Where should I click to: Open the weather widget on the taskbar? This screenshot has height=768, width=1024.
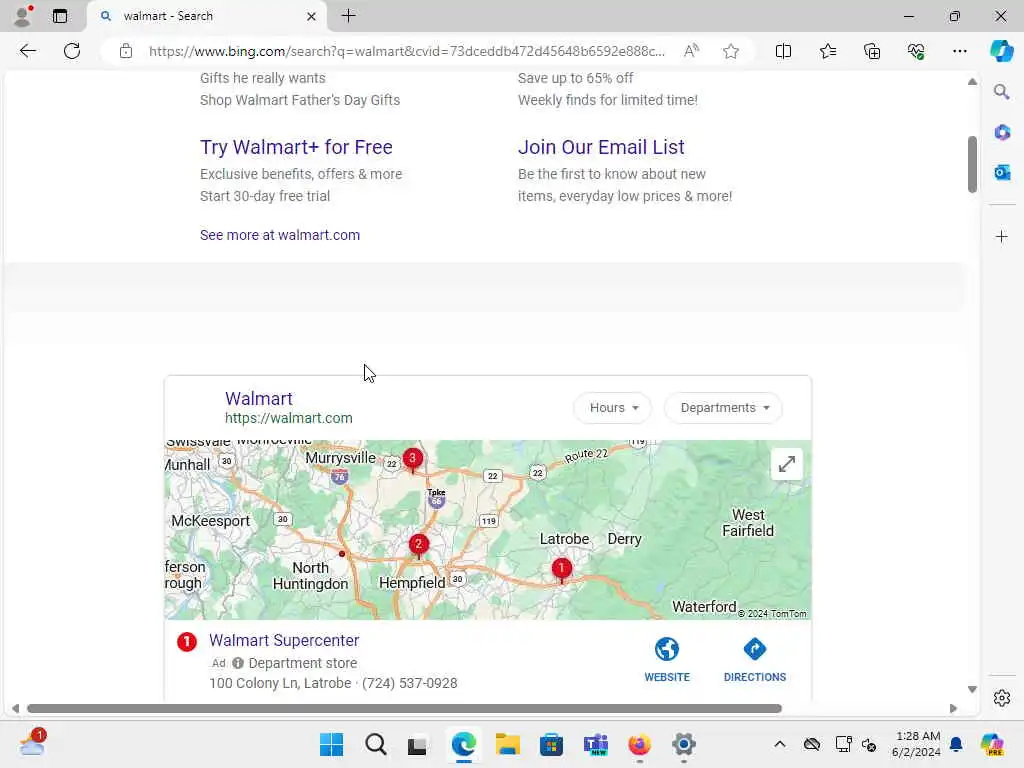pyautogui.click(x=32, y=743)
